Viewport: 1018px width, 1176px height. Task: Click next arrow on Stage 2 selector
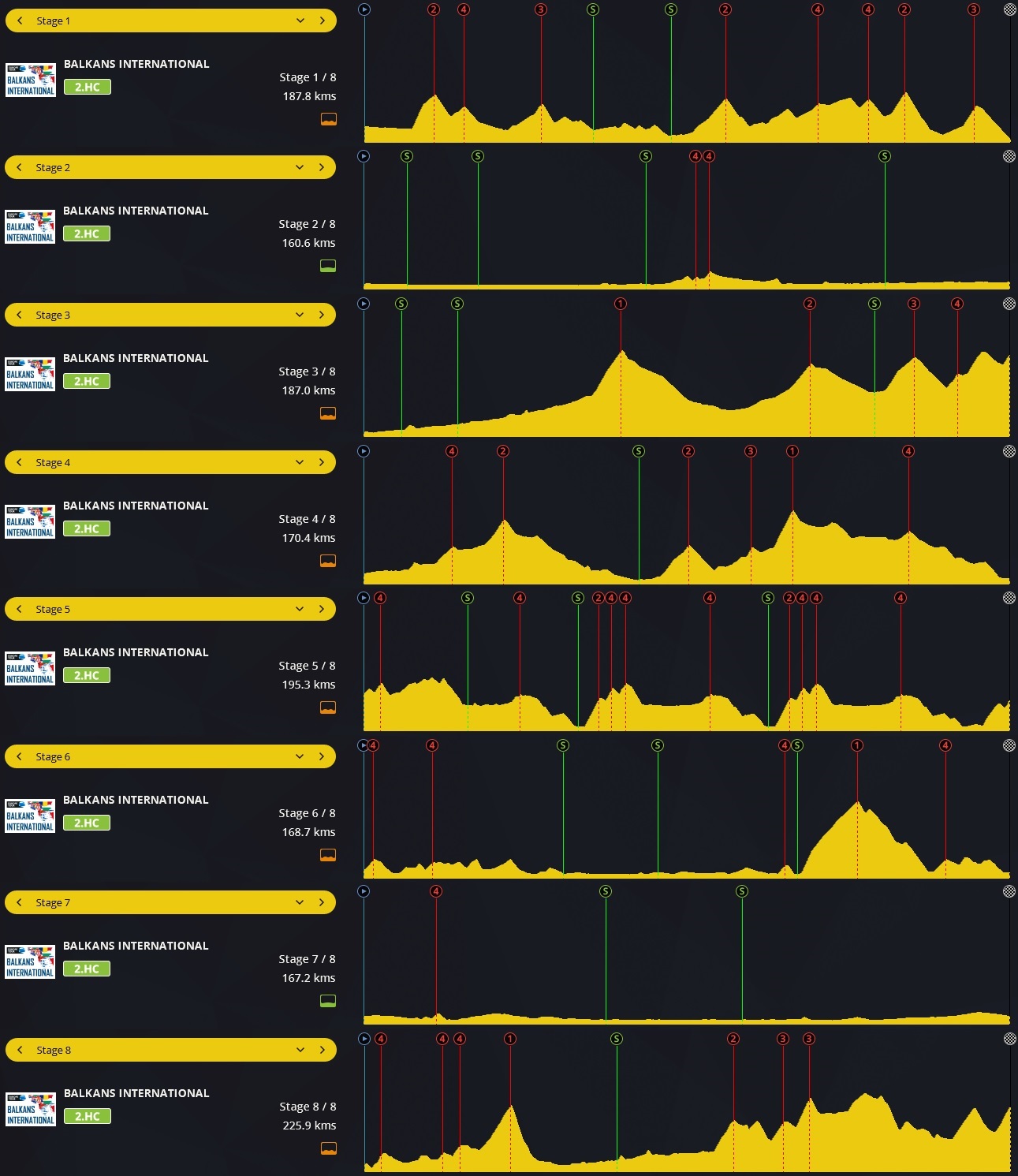click(x=322, y=167)
